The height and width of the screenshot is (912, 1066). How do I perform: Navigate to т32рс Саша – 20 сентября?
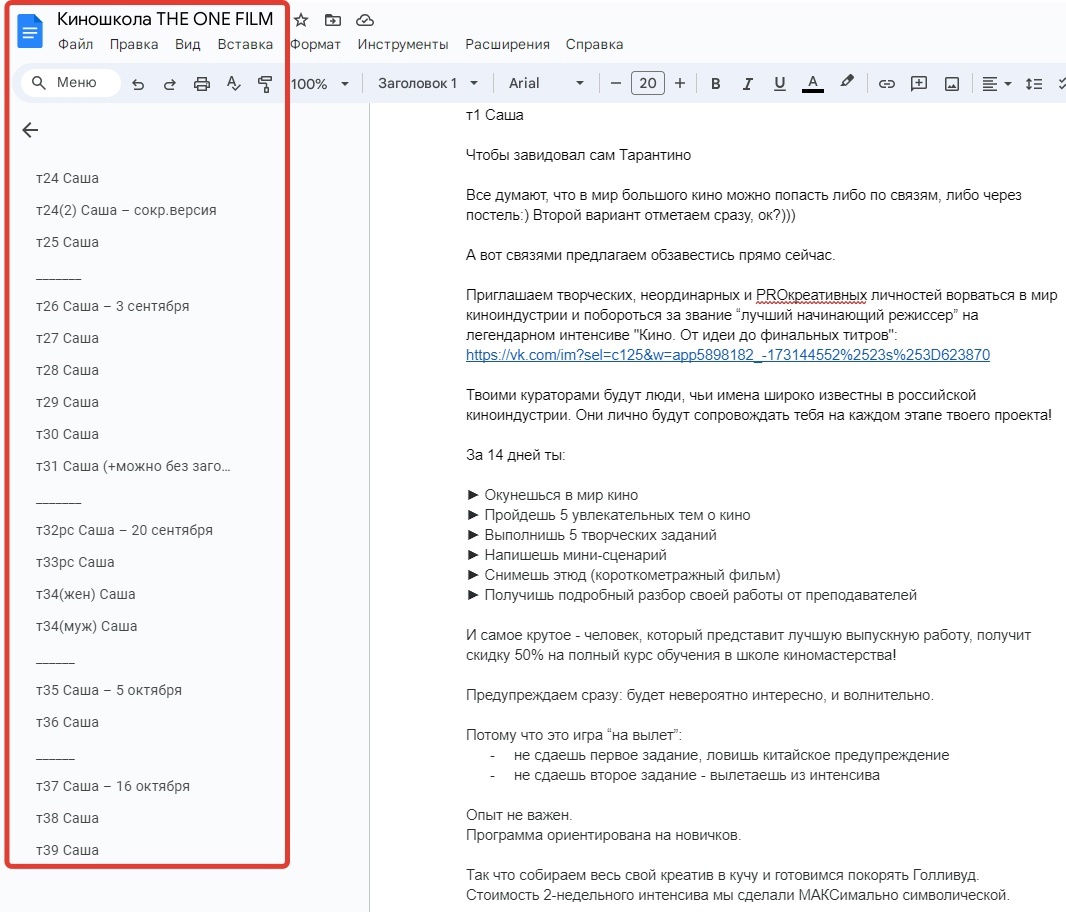(x=124, y=530)
